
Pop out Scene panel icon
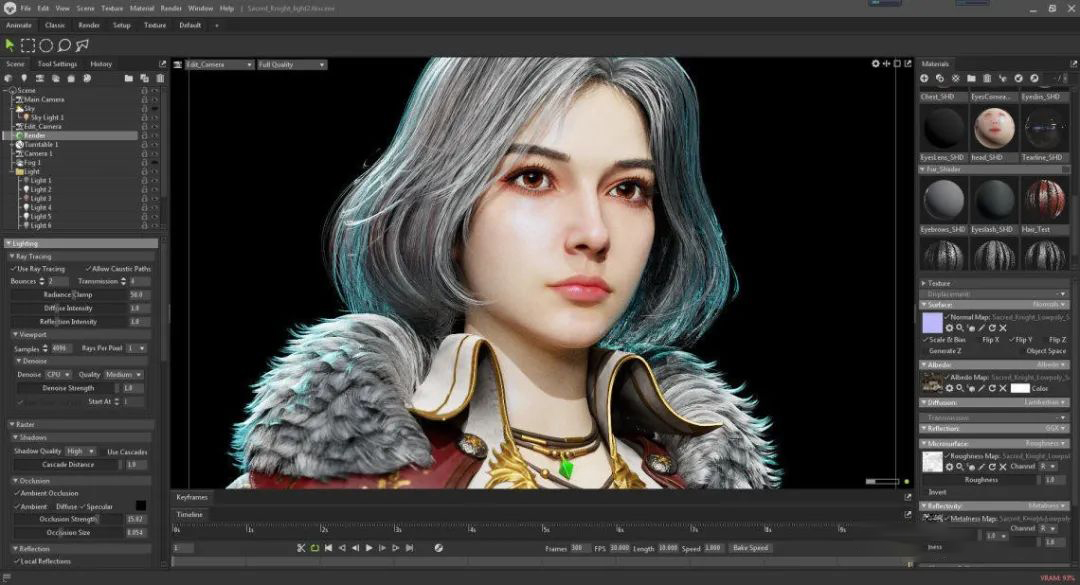point(163,64)
